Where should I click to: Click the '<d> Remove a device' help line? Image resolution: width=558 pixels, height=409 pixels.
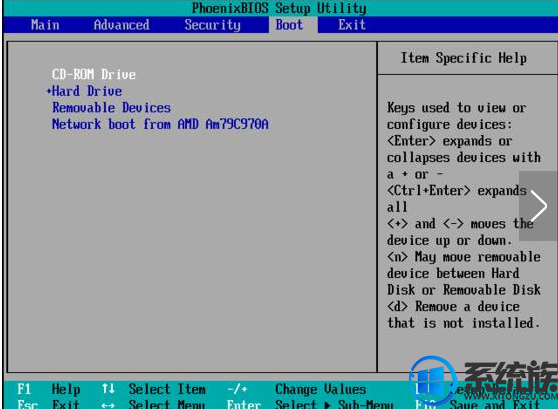point(453,306)
